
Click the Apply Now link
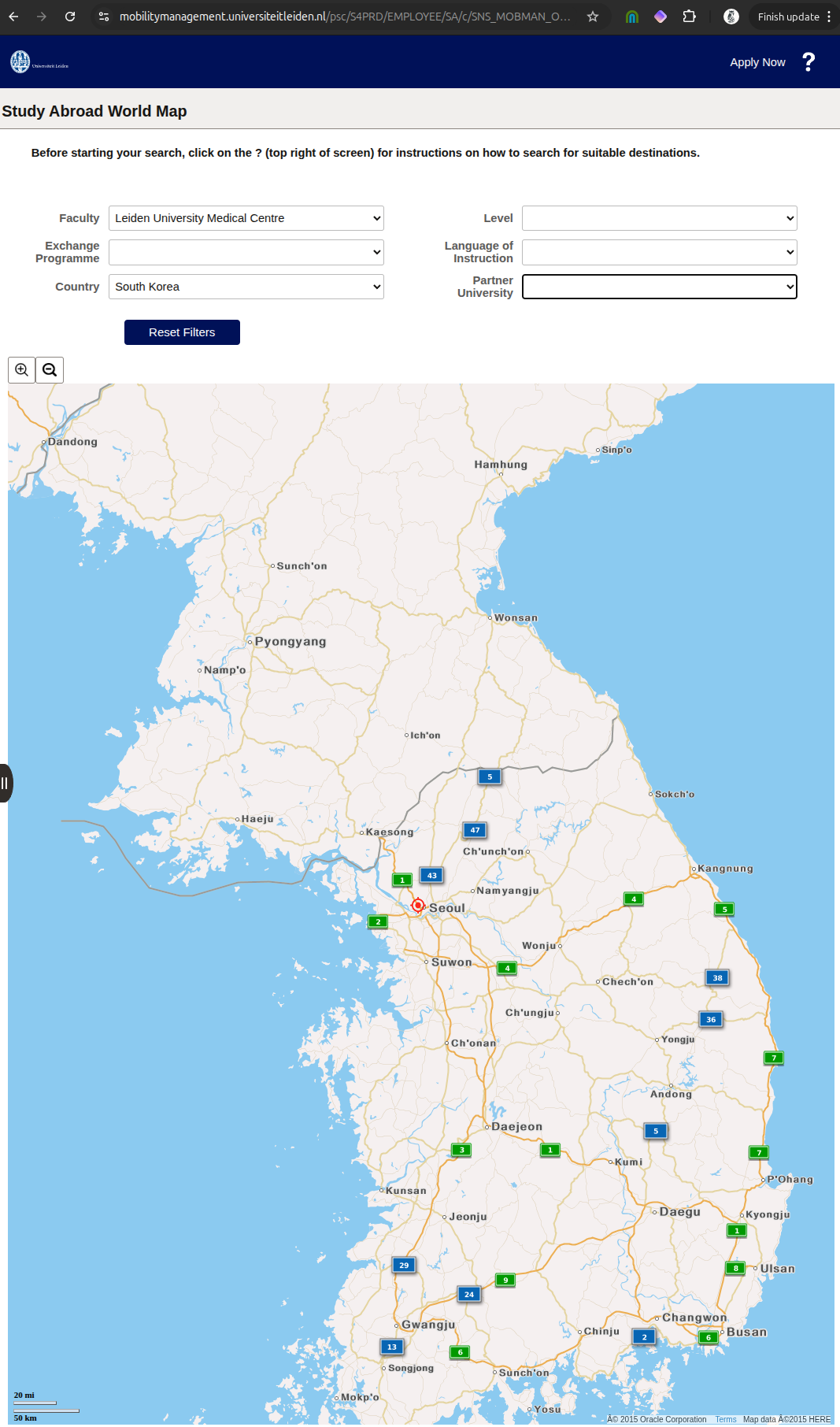(x=757, y=62)
